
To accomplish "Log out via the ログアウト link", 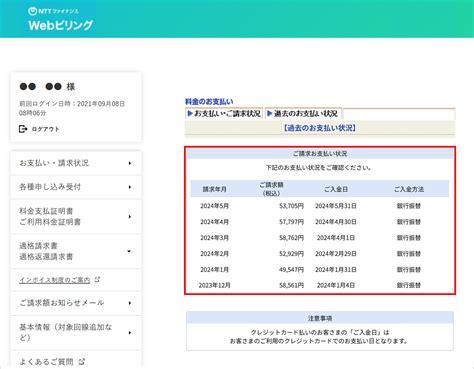I will point(45,129).
